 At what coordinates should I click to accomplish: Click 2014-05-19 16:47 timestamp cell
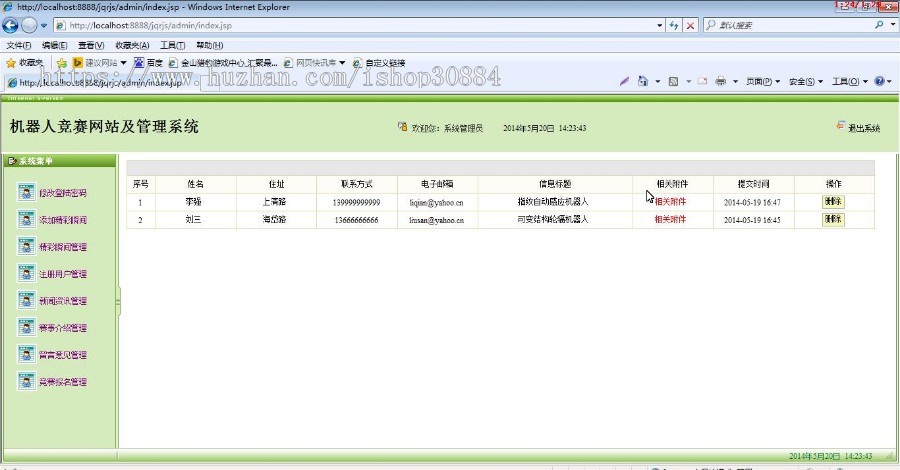coord(752,202)
